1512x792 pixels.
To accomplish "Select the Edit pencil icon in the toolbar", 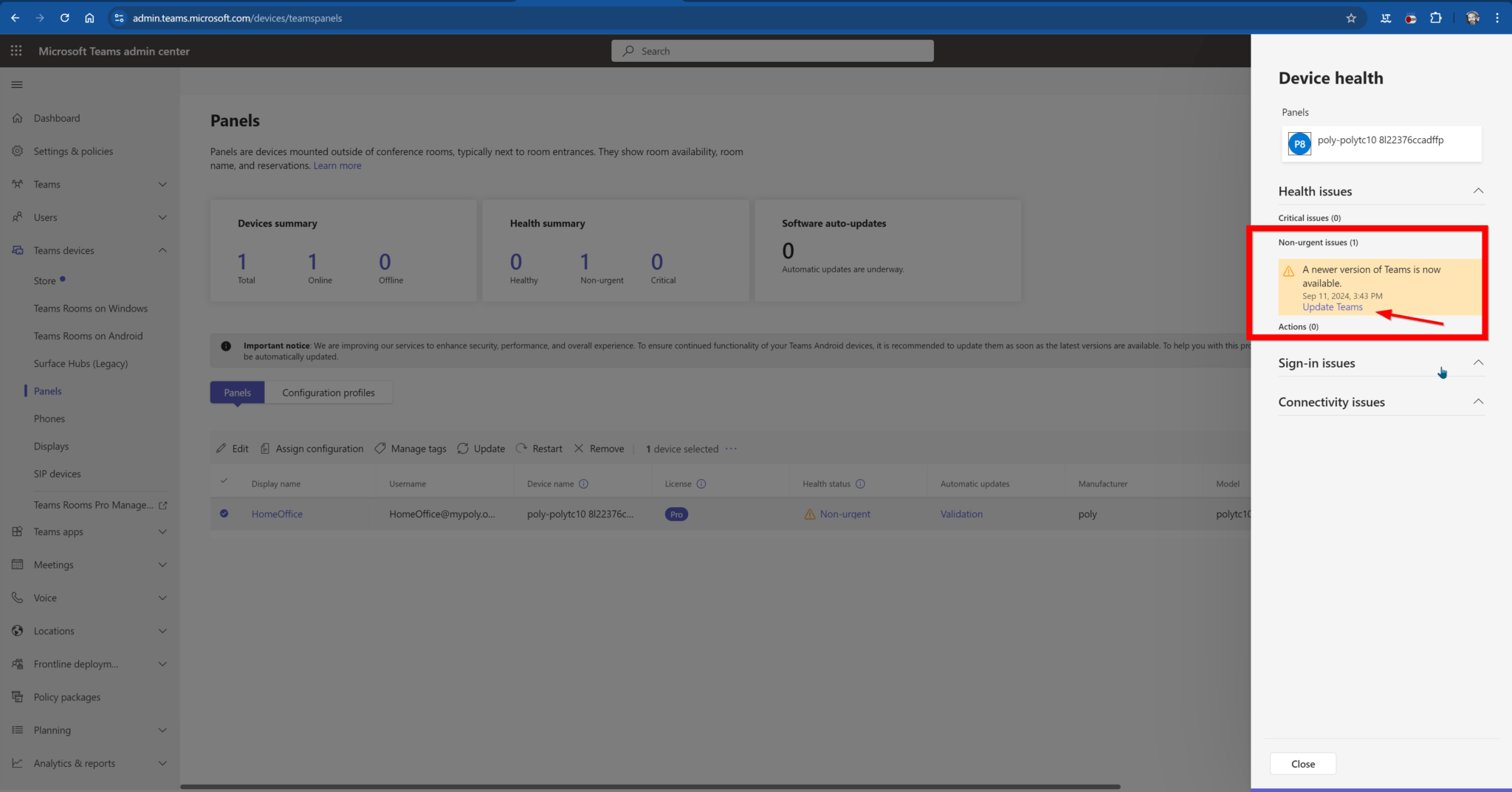I will 221,448.
